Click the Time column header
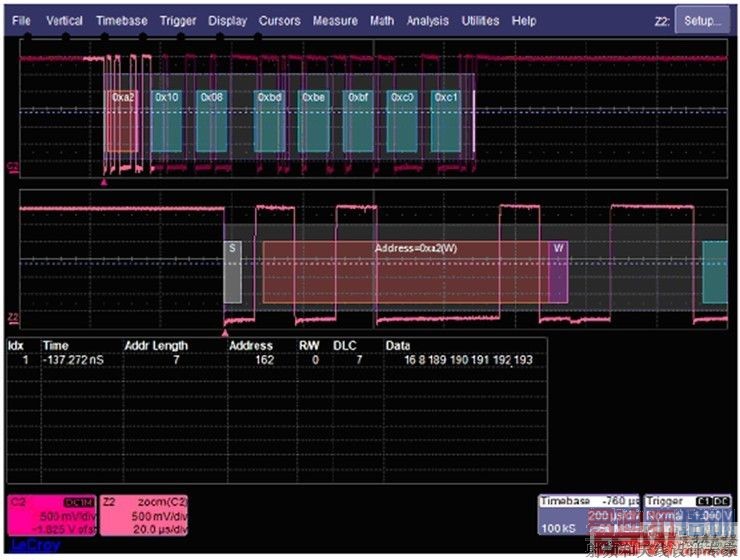Viewport: 740px width, 560px height. [56, 345]
